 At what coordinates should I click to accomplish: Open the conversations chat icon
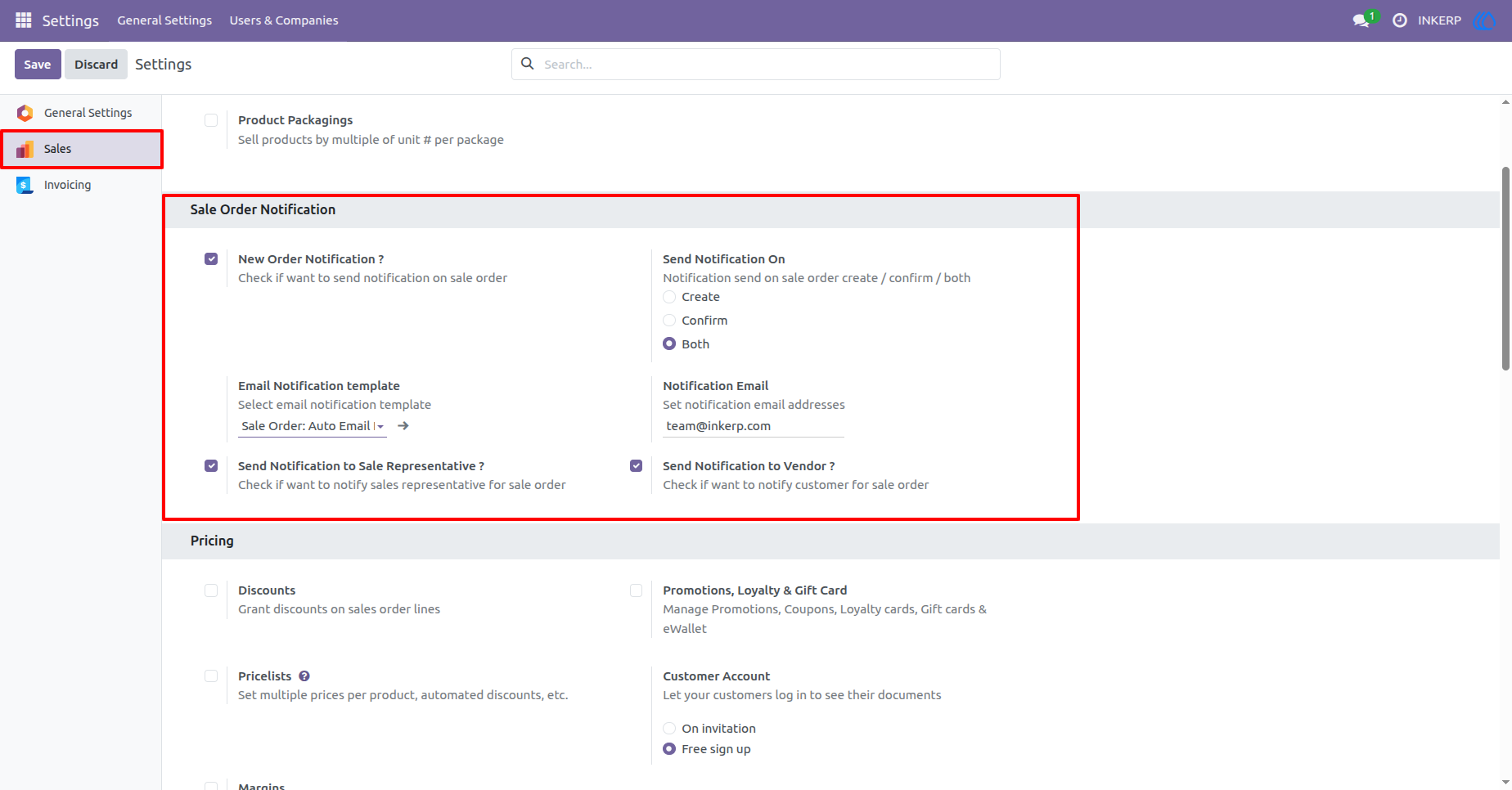click(1361, 20)
